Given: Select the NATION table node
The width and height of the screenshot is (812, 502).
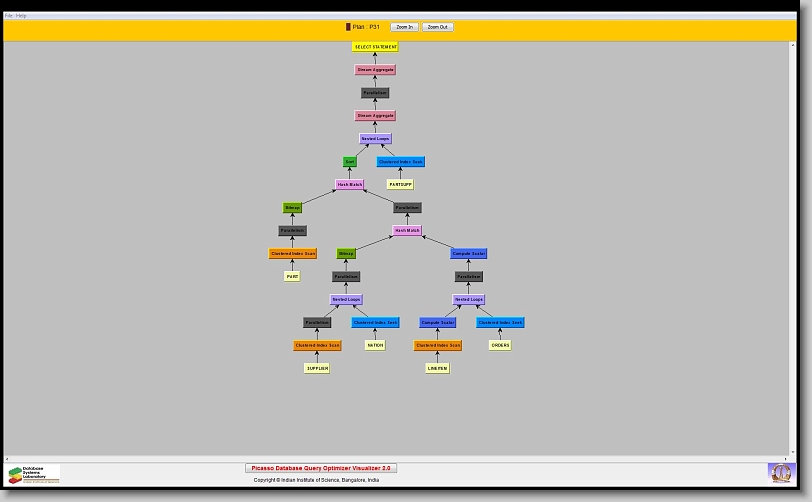Looking at the screenshot, I should click(375, 345).
